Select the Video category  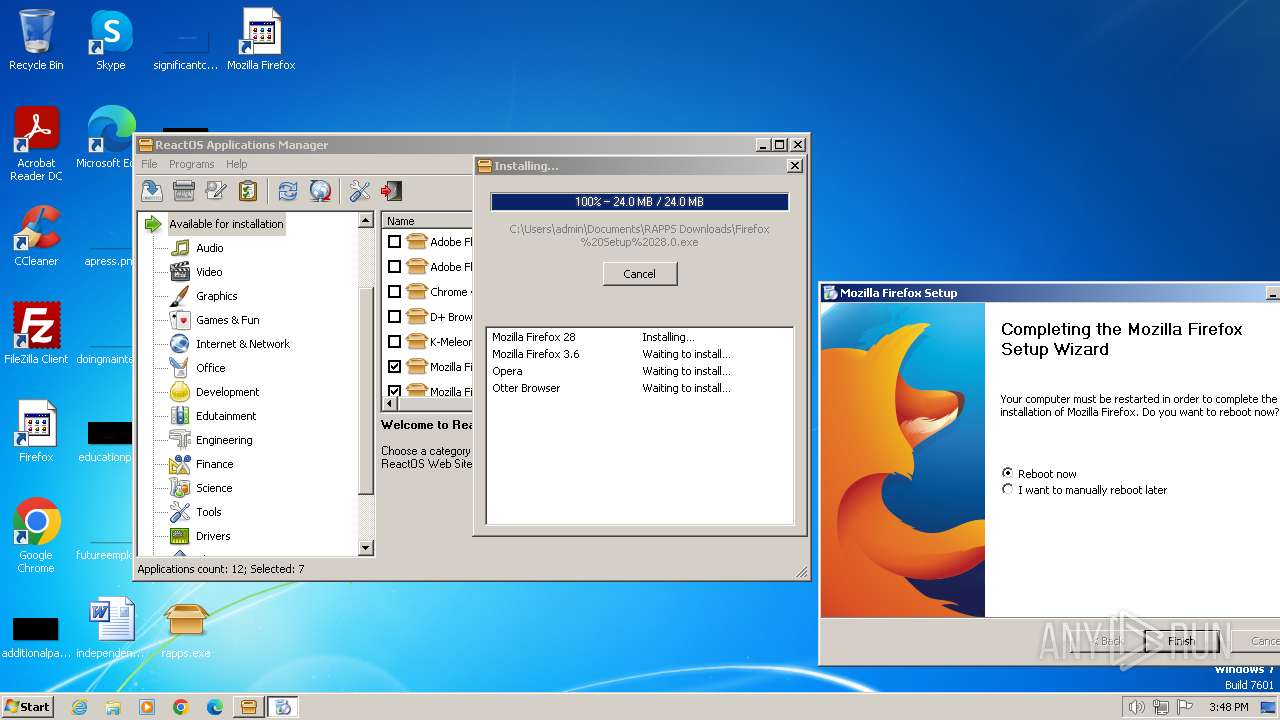click(x=209, y=272)
